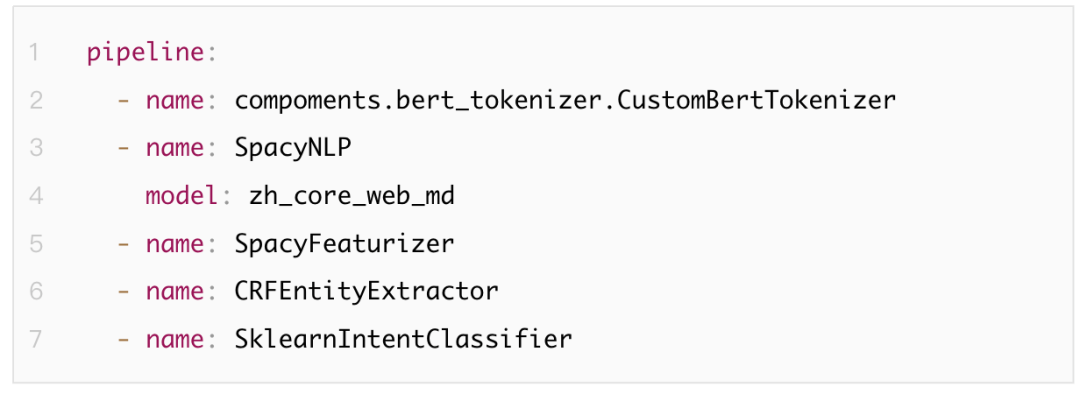Click the 'name' key on line 5
This screenshot has width=1080, height=394.
tap(175, 245)
